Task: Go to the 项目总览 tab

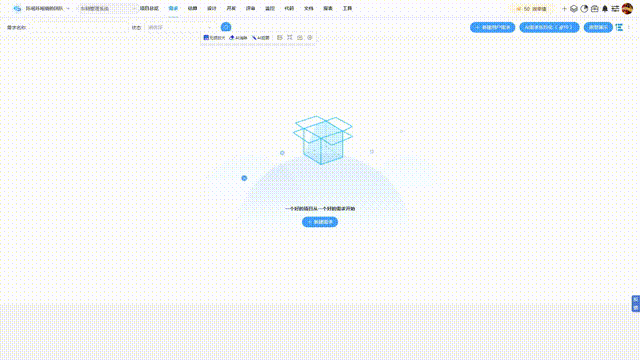Action: [x=149, y=8]
